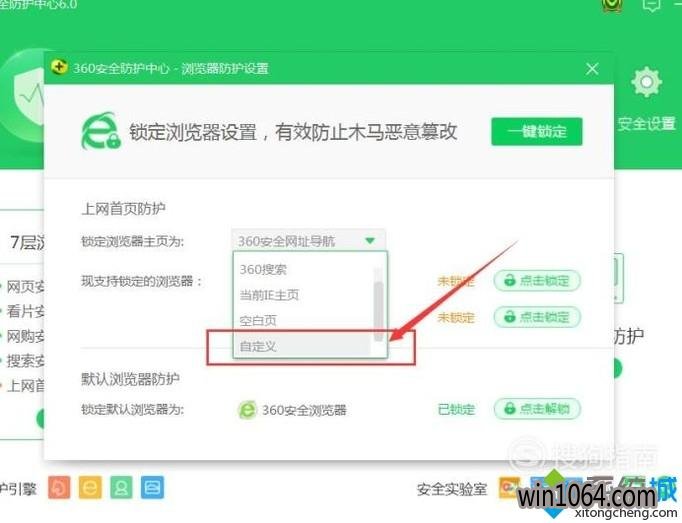Click the green engine icon at bottom

pos(121,487)
